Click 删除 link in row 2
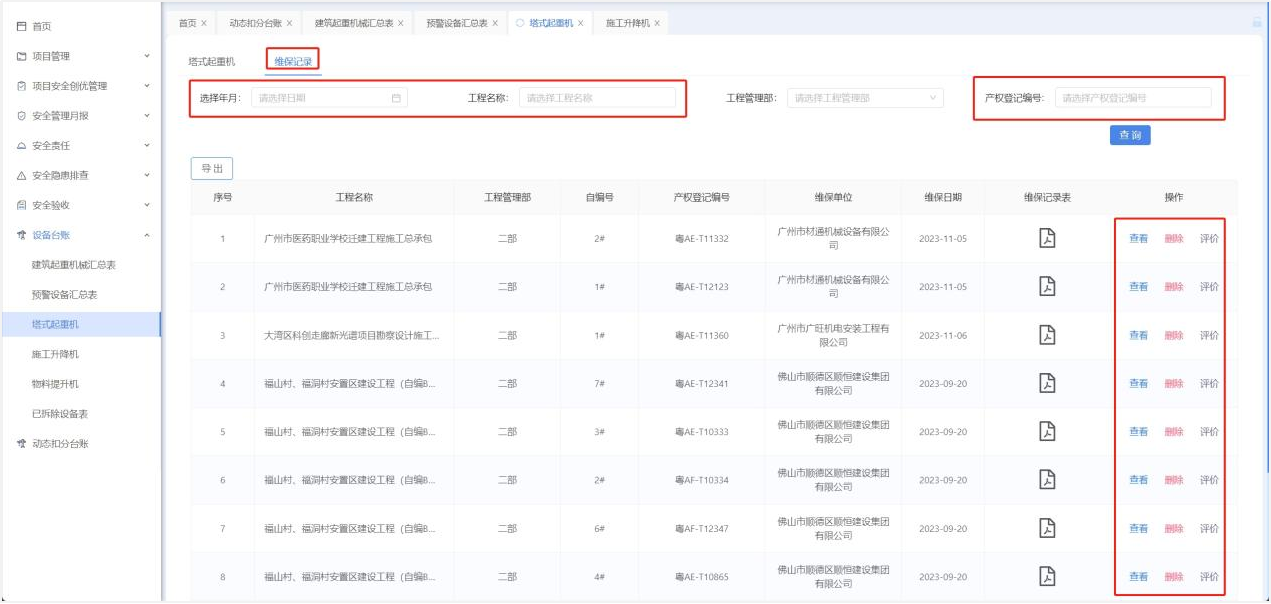1271x604 pixels. coord(1173,287)
